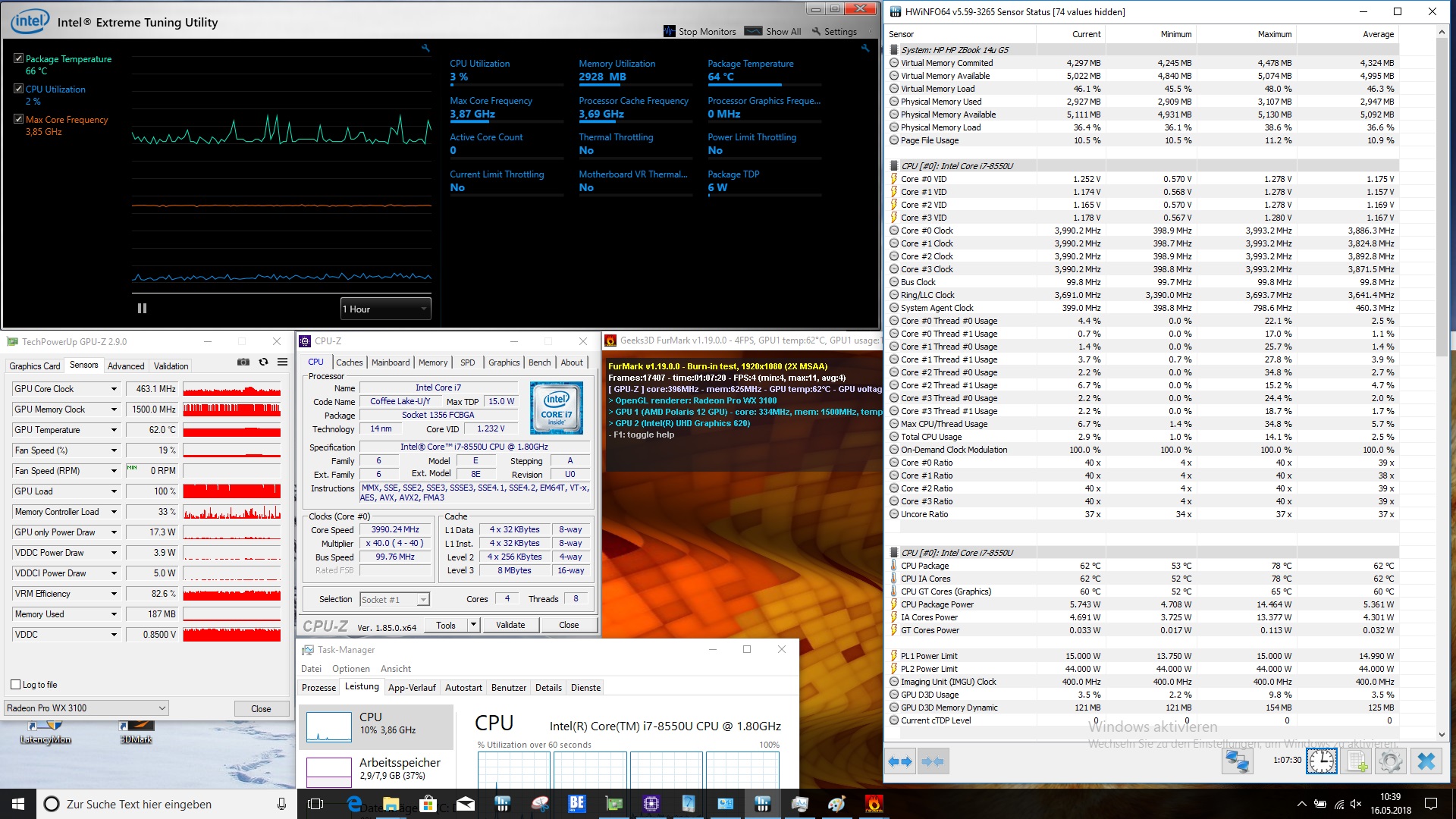Open GPU-Z green card taskbar icon
The height and width of the screenshot is (819, 1456).
(614, 804)
